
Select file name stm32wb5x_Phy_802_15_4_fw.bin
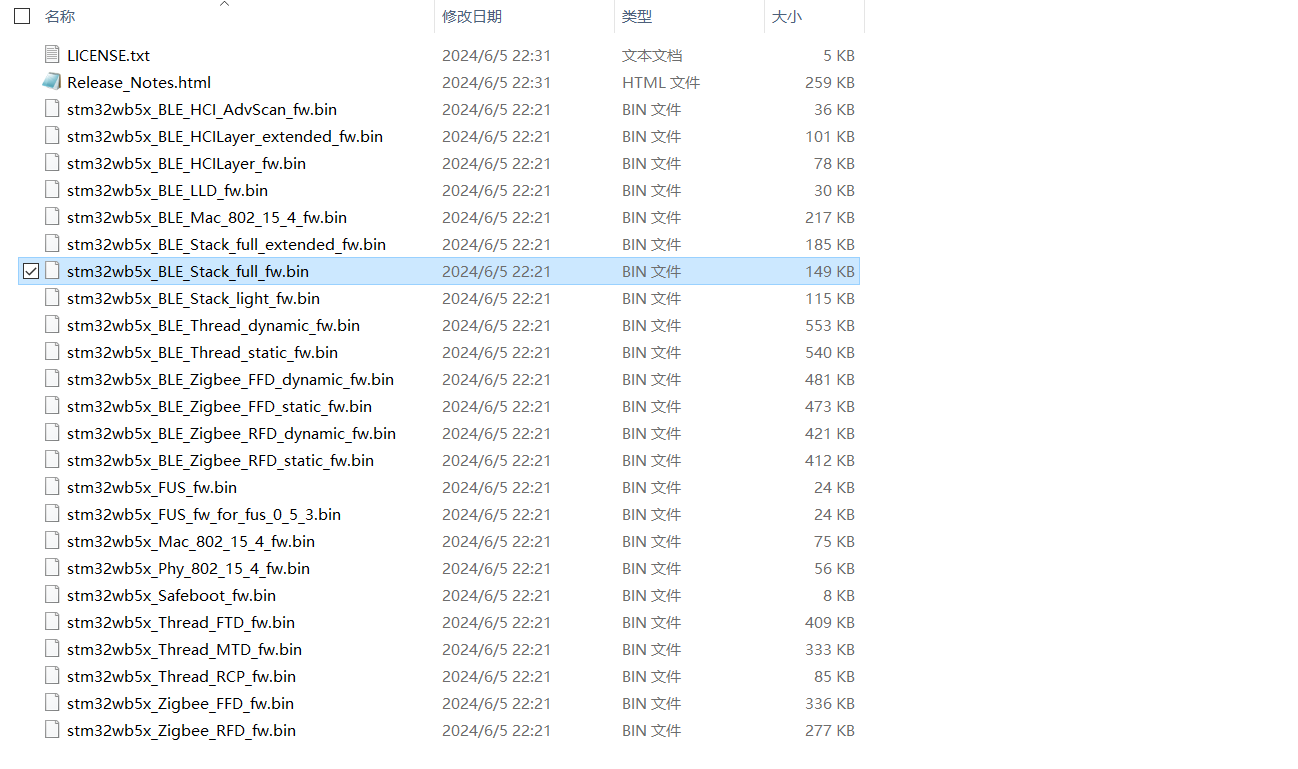[188, 569]
